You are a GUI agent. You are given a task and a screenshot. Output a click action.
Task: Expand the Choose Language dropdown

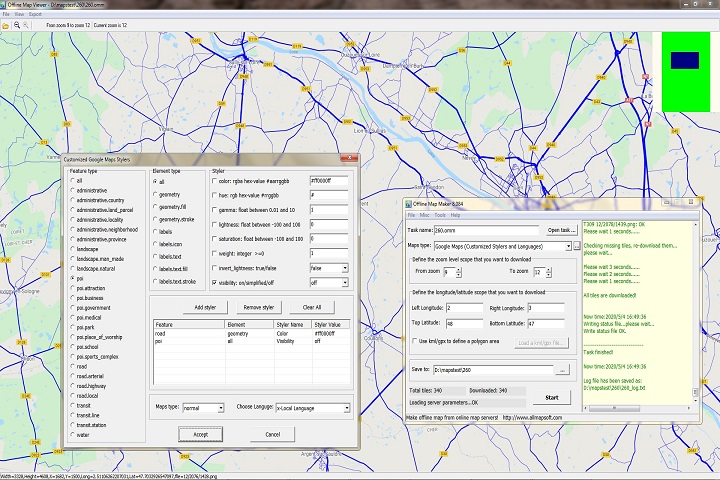(345, 408)
